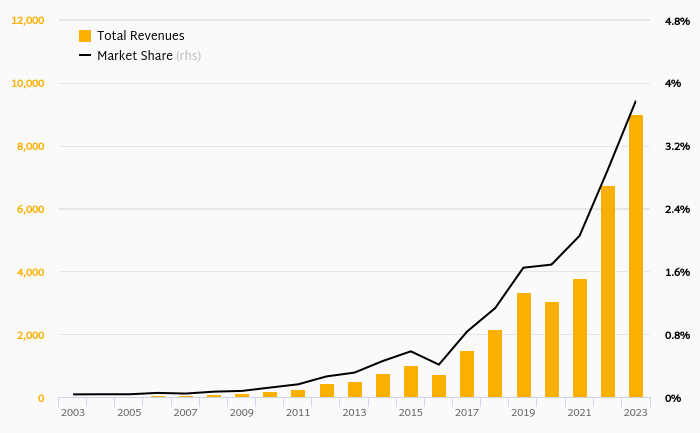Click the 2016 revenue bar
This screenshot has height=433, width=700.
[439, 386]
